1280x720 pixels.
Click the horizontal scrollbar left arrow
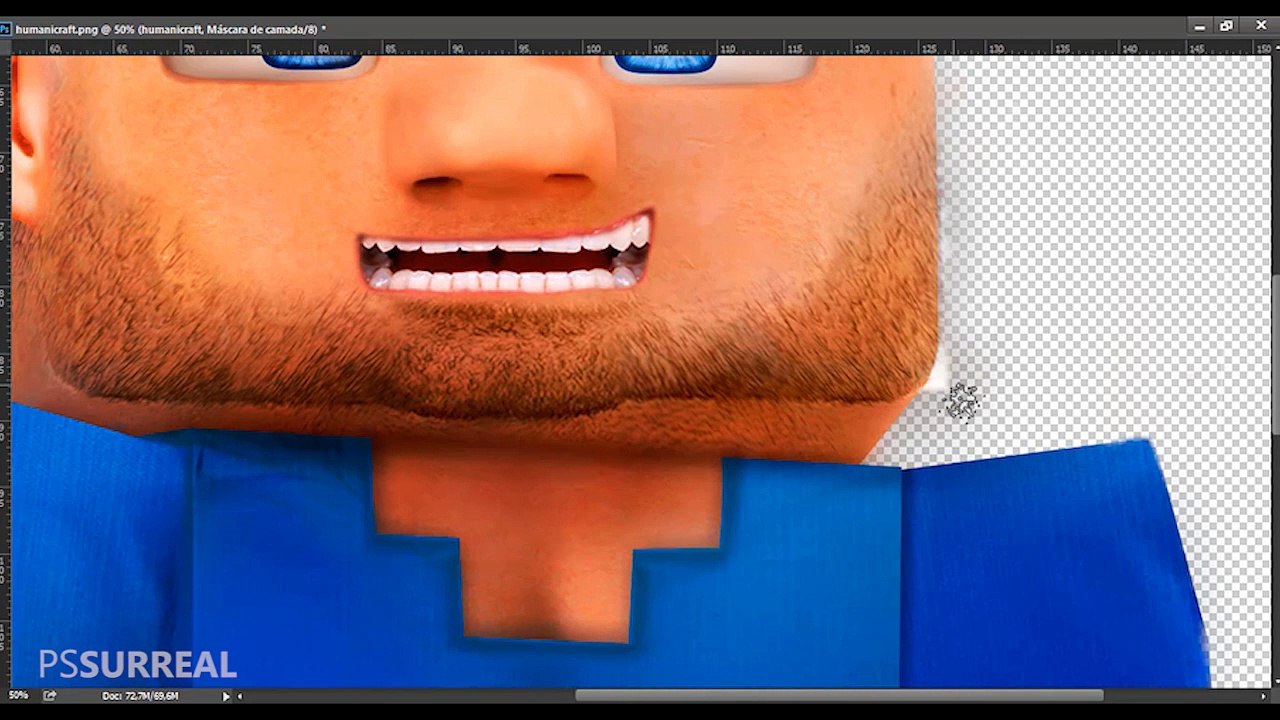pyautogui.click(x=240, y=696)
